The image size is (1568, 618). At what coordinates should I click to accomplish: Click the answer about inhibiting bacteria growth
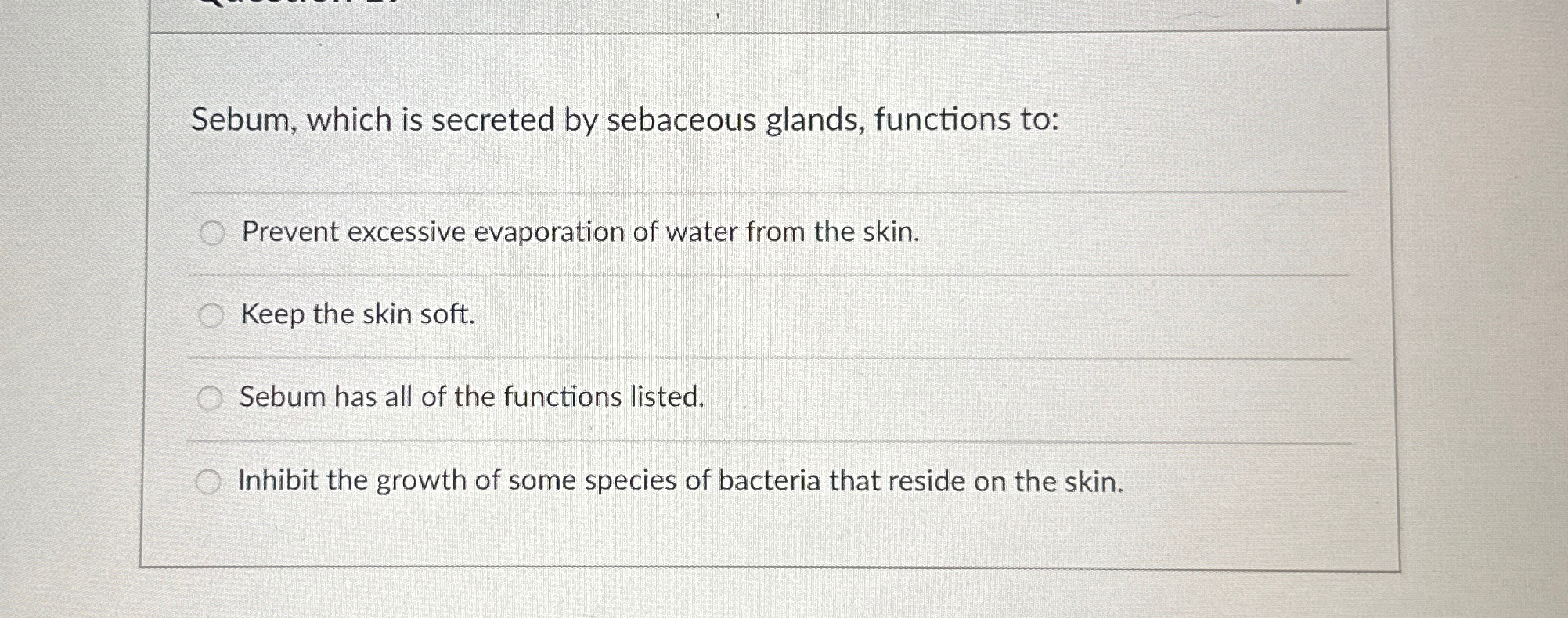click(x=679, y=481)
